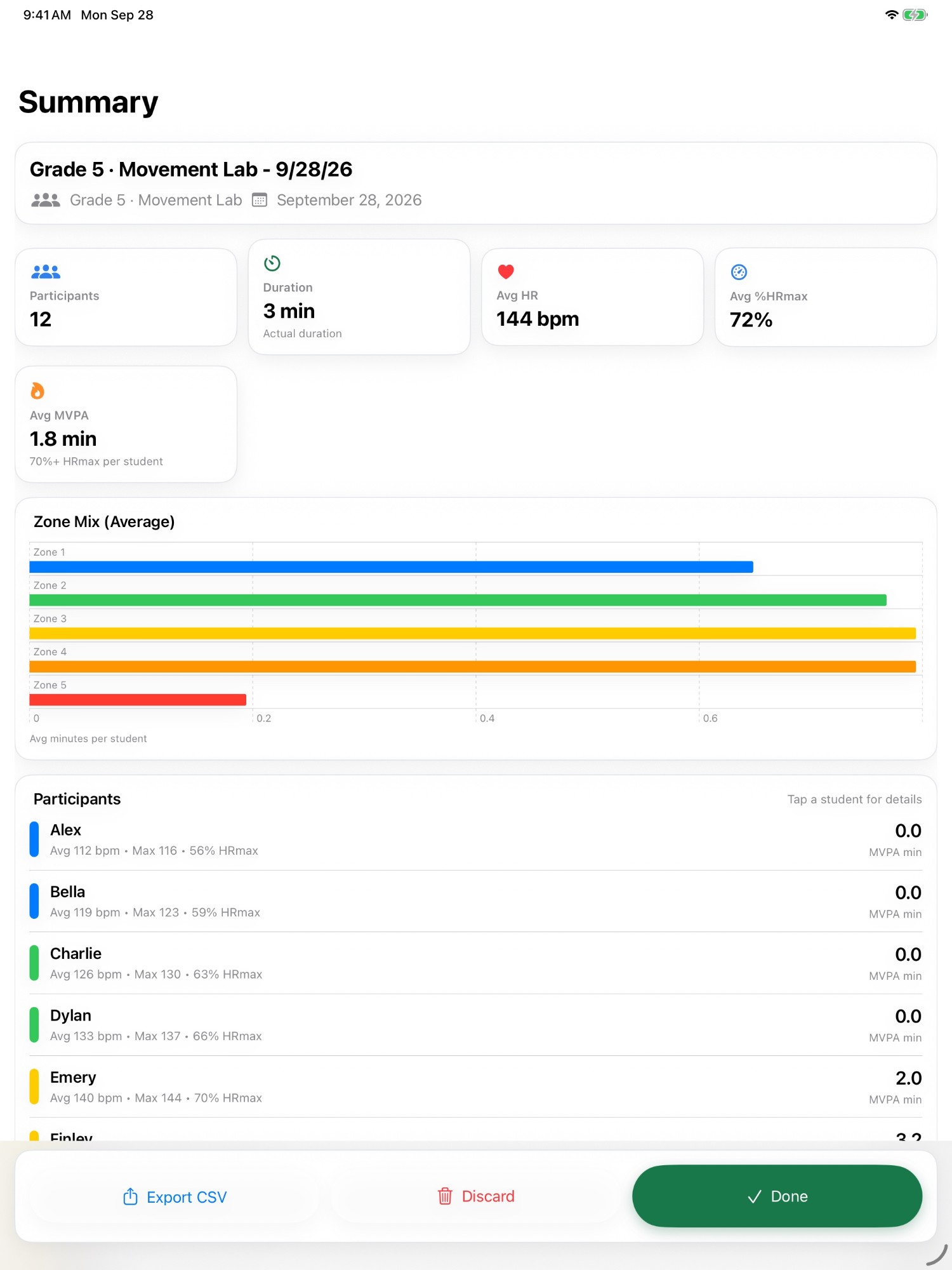Tap the blue Zone 1 bar
The height and width of the screenshot is (1270, 952).
[392, 567]
